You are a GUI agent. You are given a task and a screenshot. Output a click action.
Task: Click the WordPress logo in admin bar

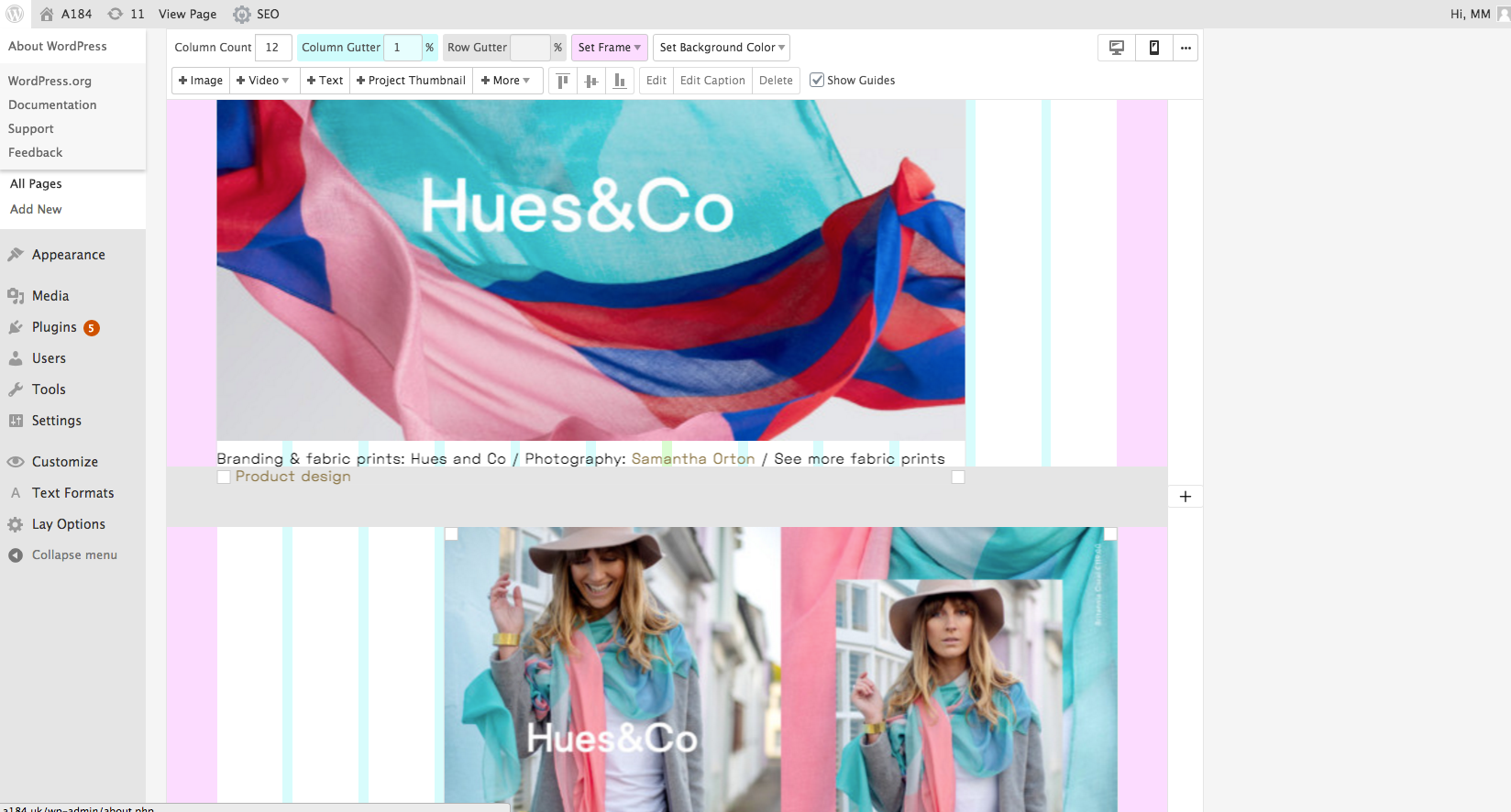(x=15, y=14)
